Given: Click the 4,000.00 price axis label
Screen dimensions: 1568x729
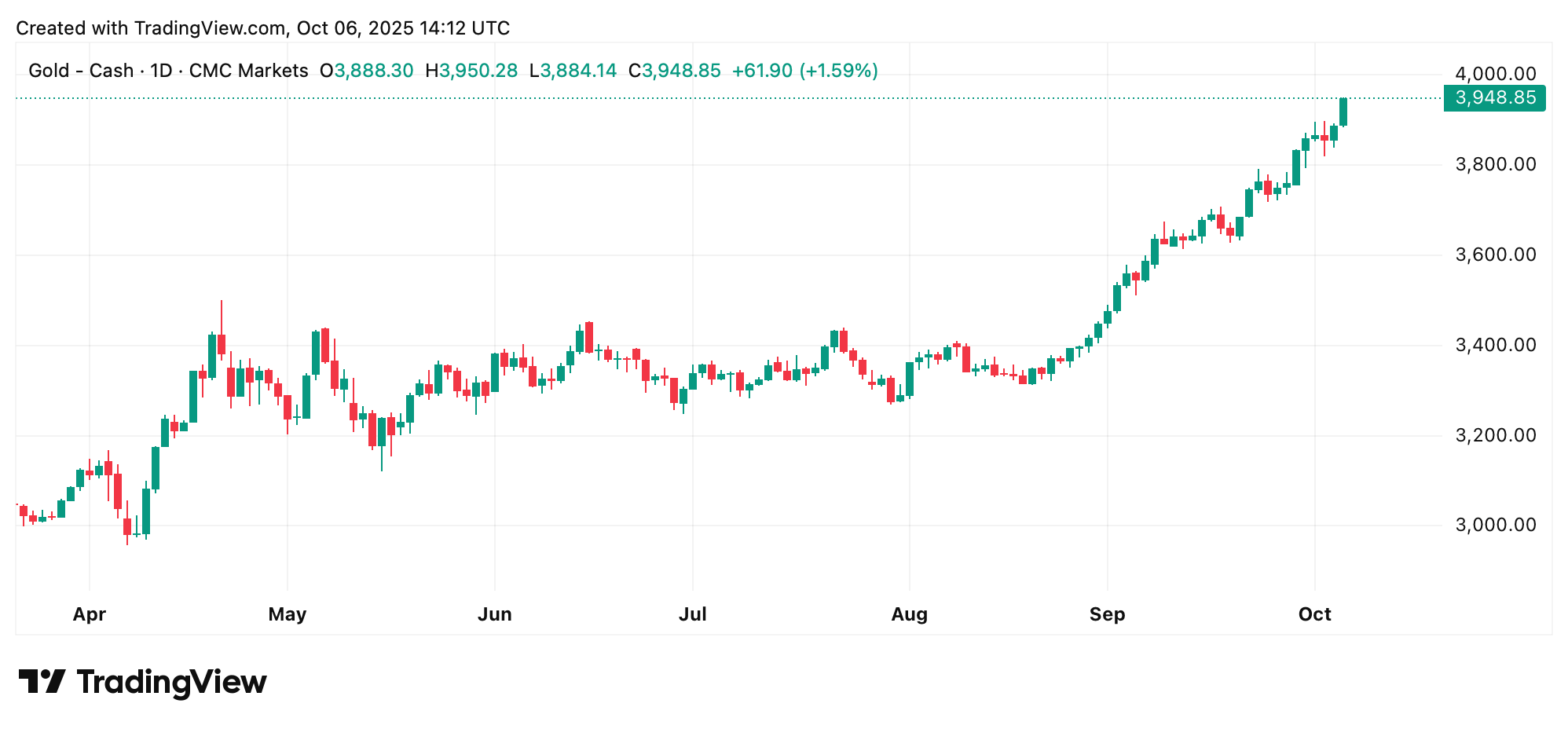Looking at the screenshot, I should click(1496, 74).
